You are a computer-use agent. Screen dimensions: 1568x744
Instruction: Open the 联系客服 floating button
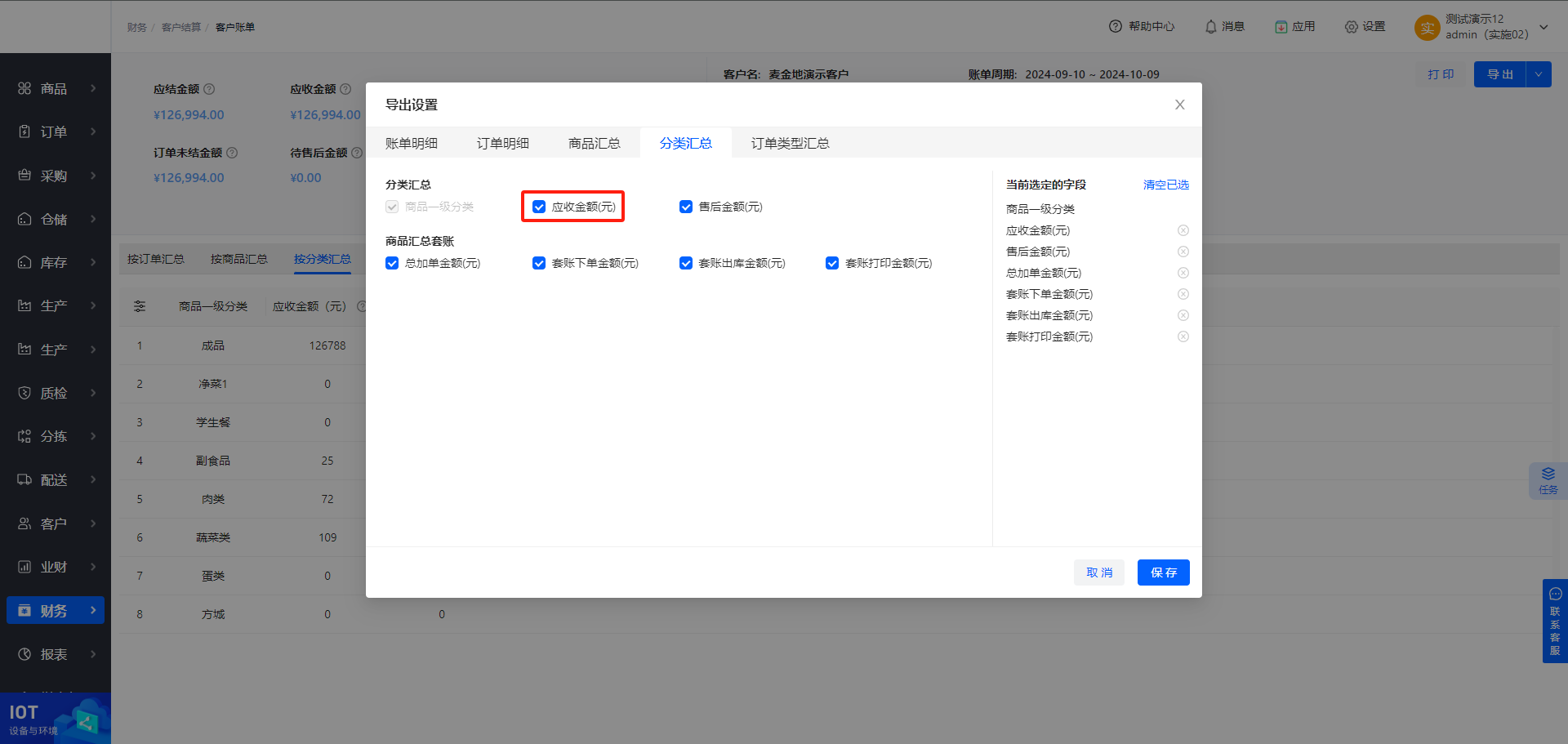pyautogui.click(x=1555, y=621)
